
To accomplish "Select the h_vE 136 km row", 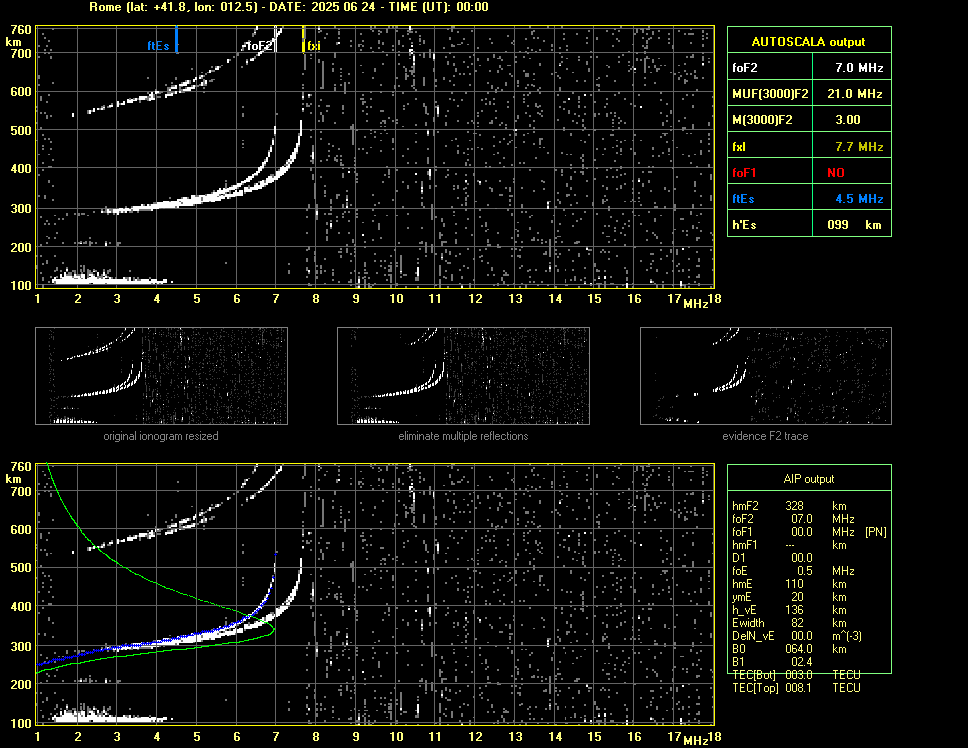I will coord(789,610).
